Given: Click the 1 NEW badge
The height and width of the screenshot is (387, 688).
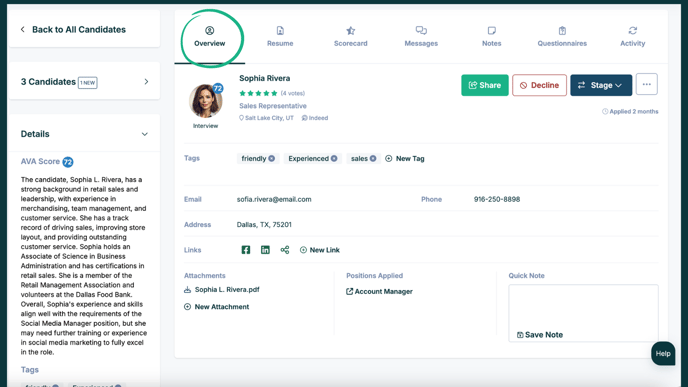Looking at the screenshot, I should [x=87, y=82].
